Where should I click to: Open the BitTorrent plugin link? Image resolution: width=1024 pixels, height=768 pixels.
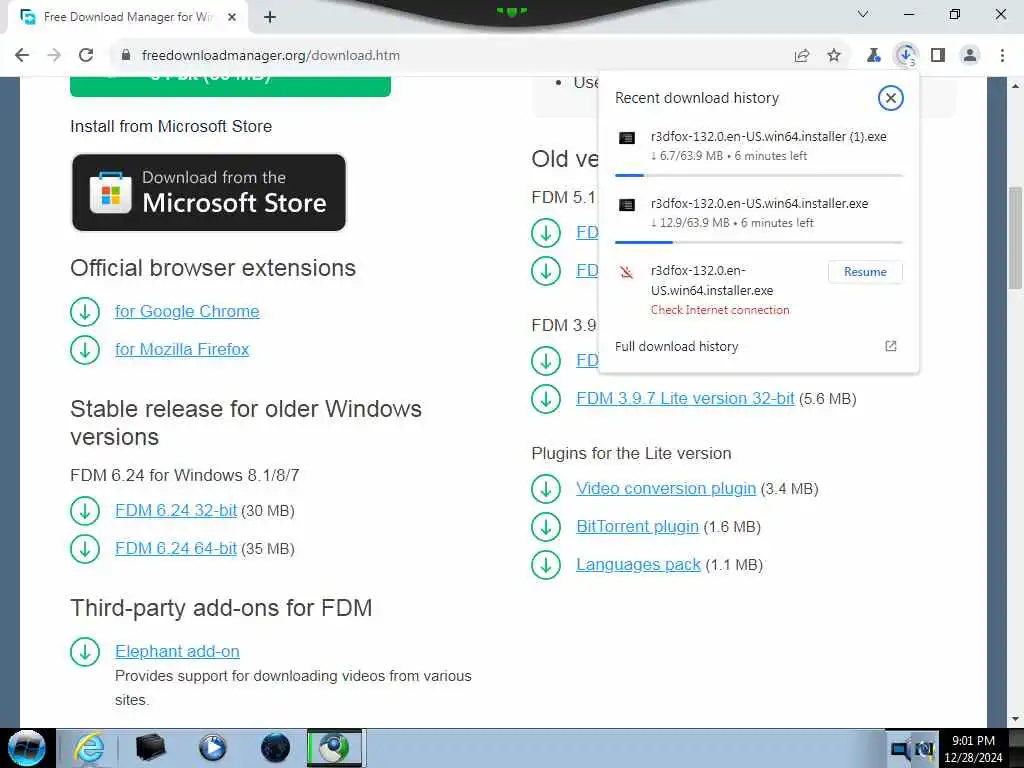point(637,526)
